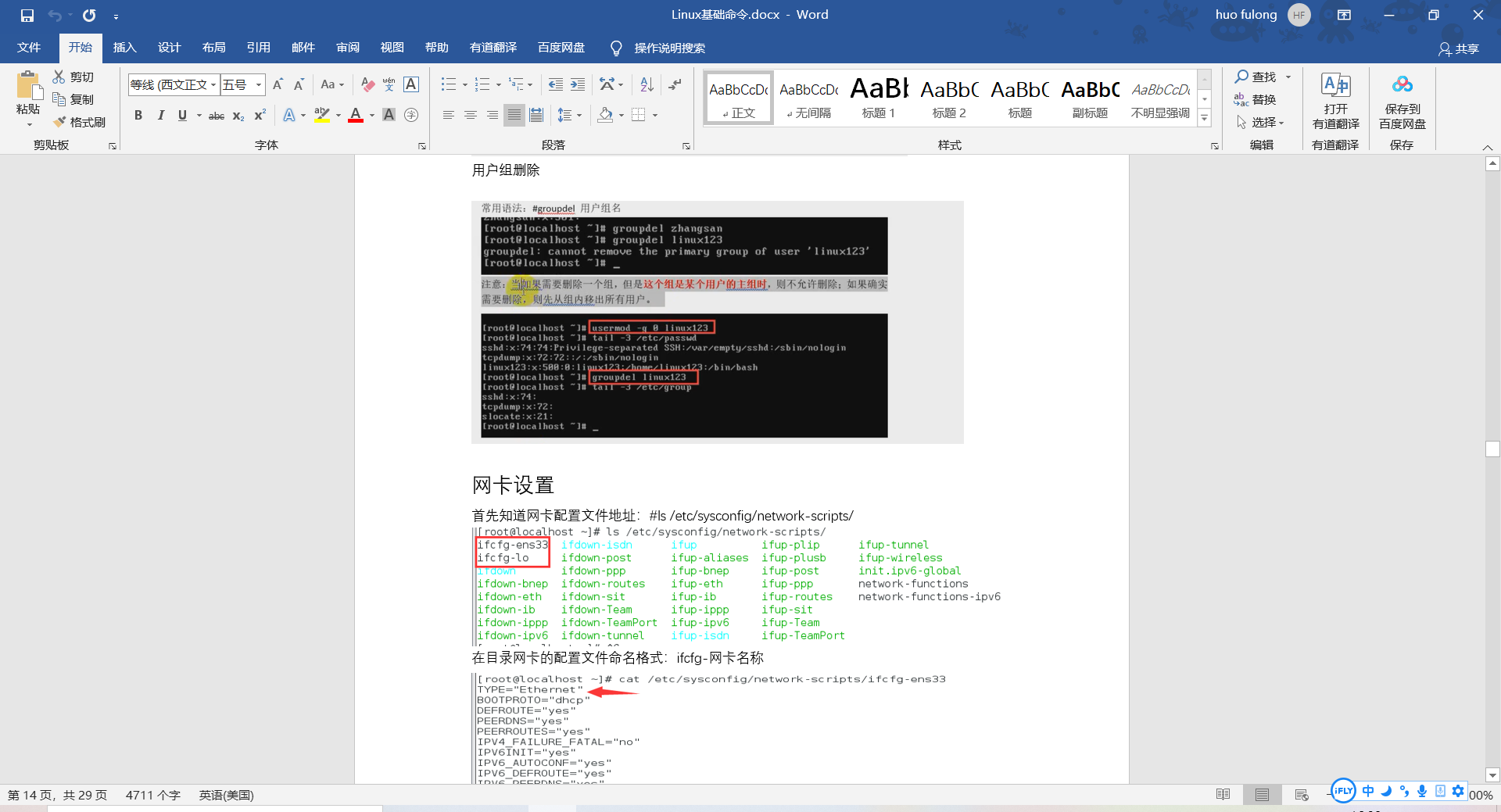Open Youdao translation from the ribbon

tap(1336, 102)
